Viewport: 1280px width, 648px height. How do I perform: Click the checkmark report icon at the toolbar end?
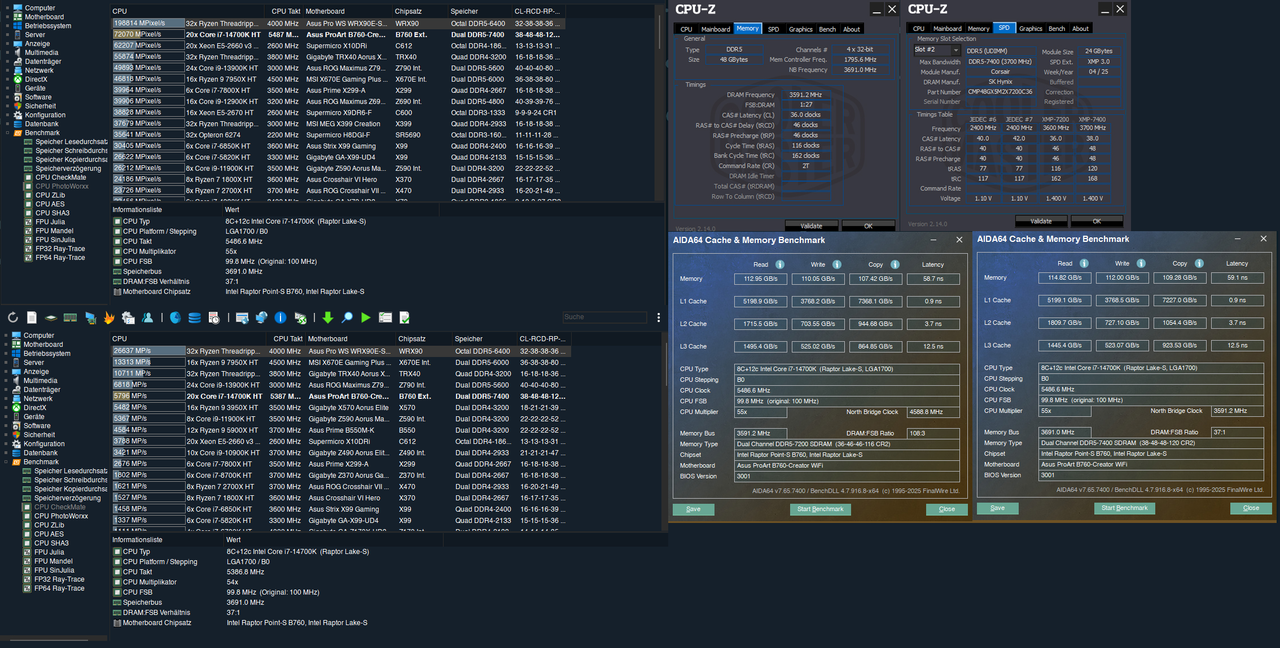(x=404, y=318)
